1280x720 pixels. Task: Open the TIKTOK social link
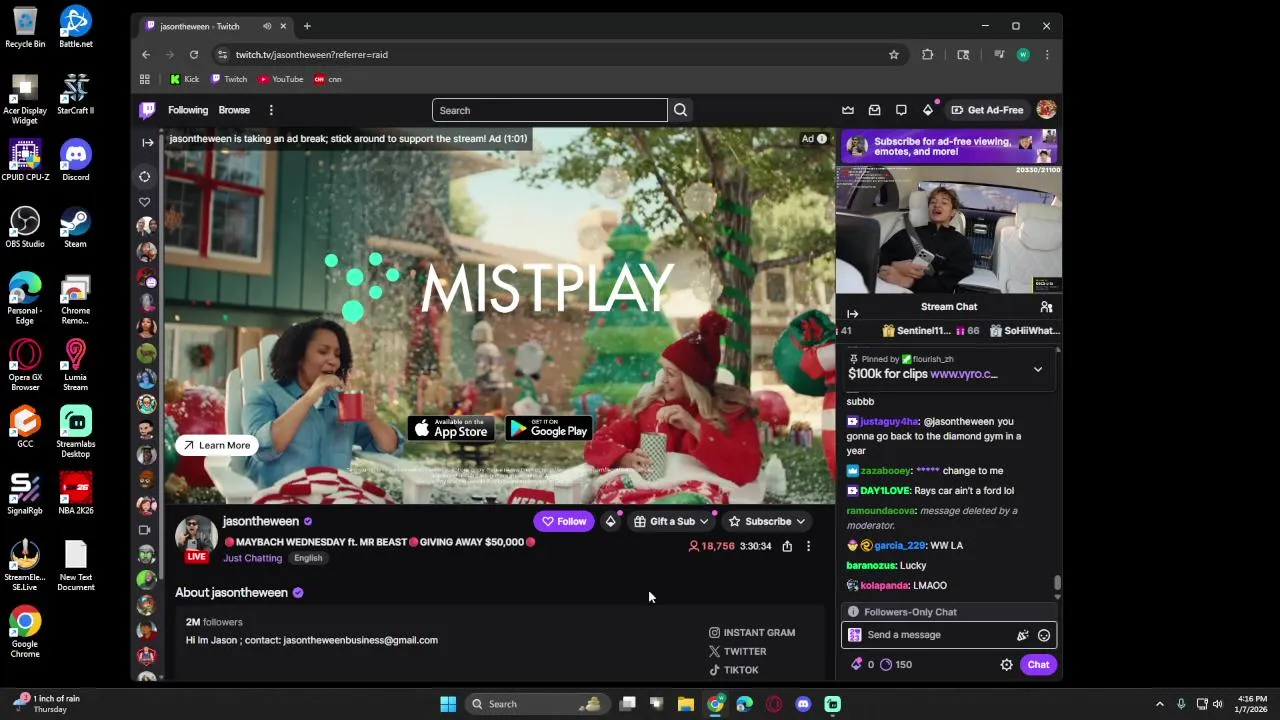[734, 670]
